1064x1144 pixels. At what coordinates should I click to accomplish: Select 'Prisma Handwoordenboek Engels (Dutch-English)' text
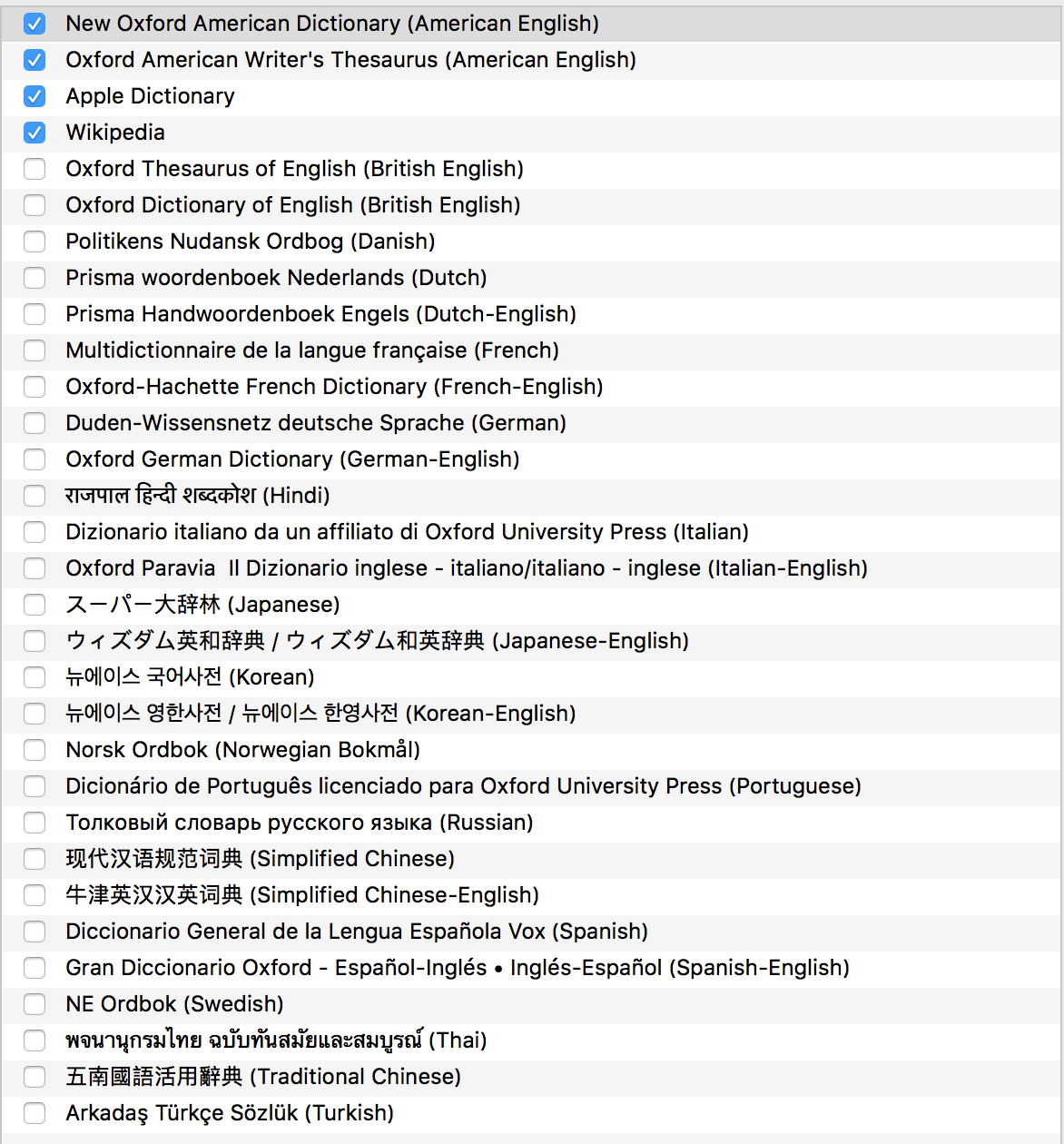pos(320,314)
